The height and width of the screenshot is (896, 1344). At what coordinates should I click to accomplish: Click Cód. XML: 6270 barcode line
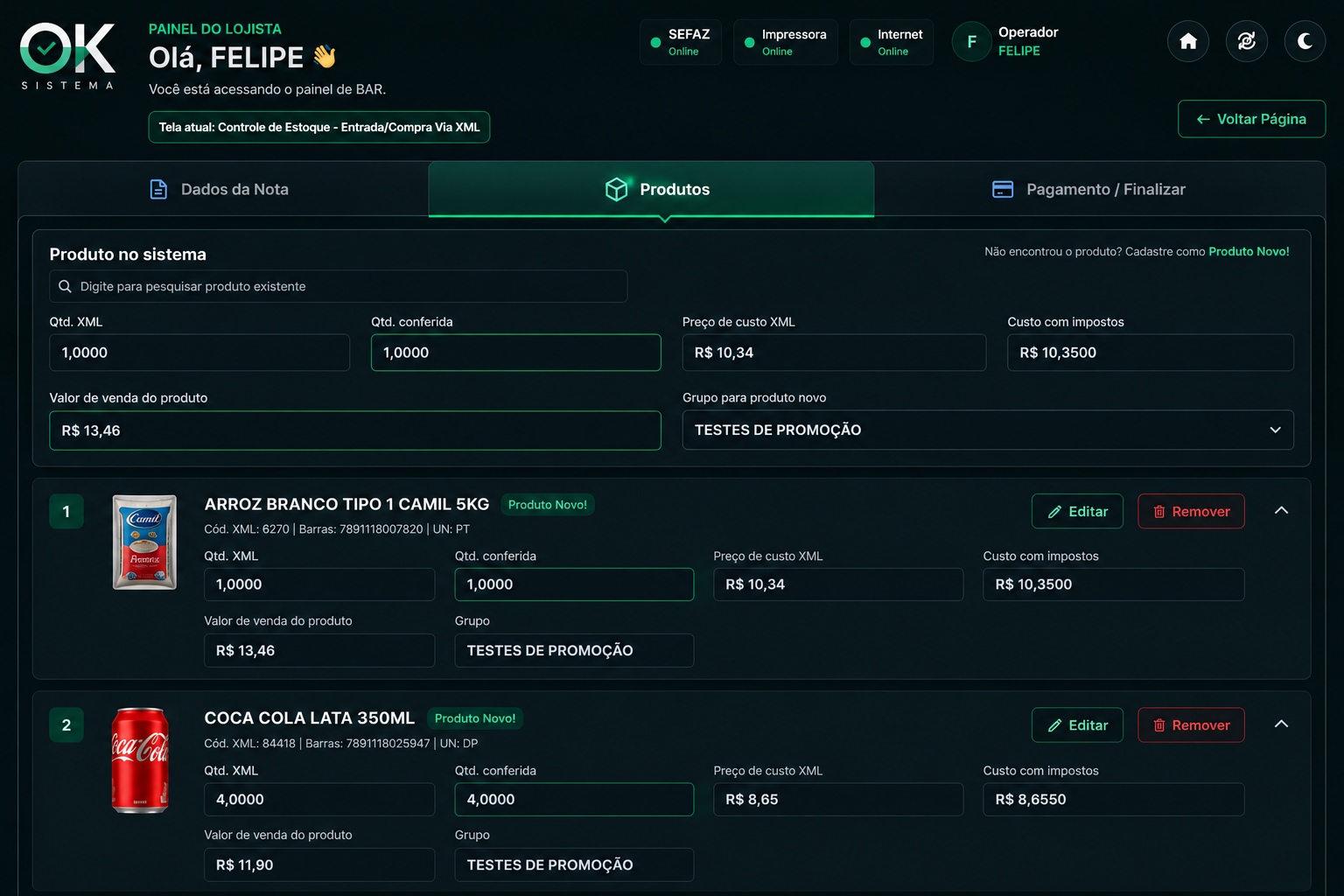(x=337, y=529)
